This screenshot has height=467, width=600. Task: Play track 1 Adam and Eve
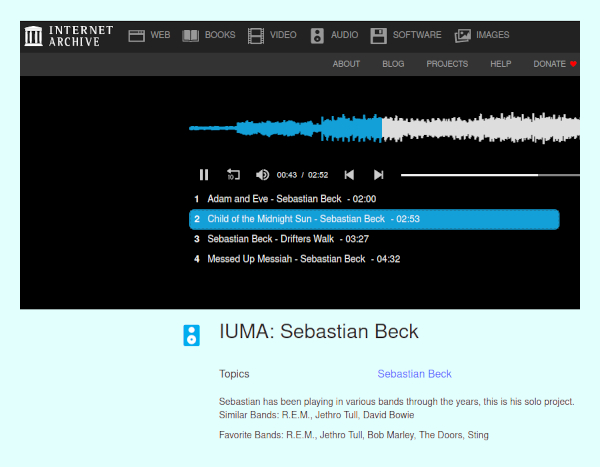pos(374,199)
